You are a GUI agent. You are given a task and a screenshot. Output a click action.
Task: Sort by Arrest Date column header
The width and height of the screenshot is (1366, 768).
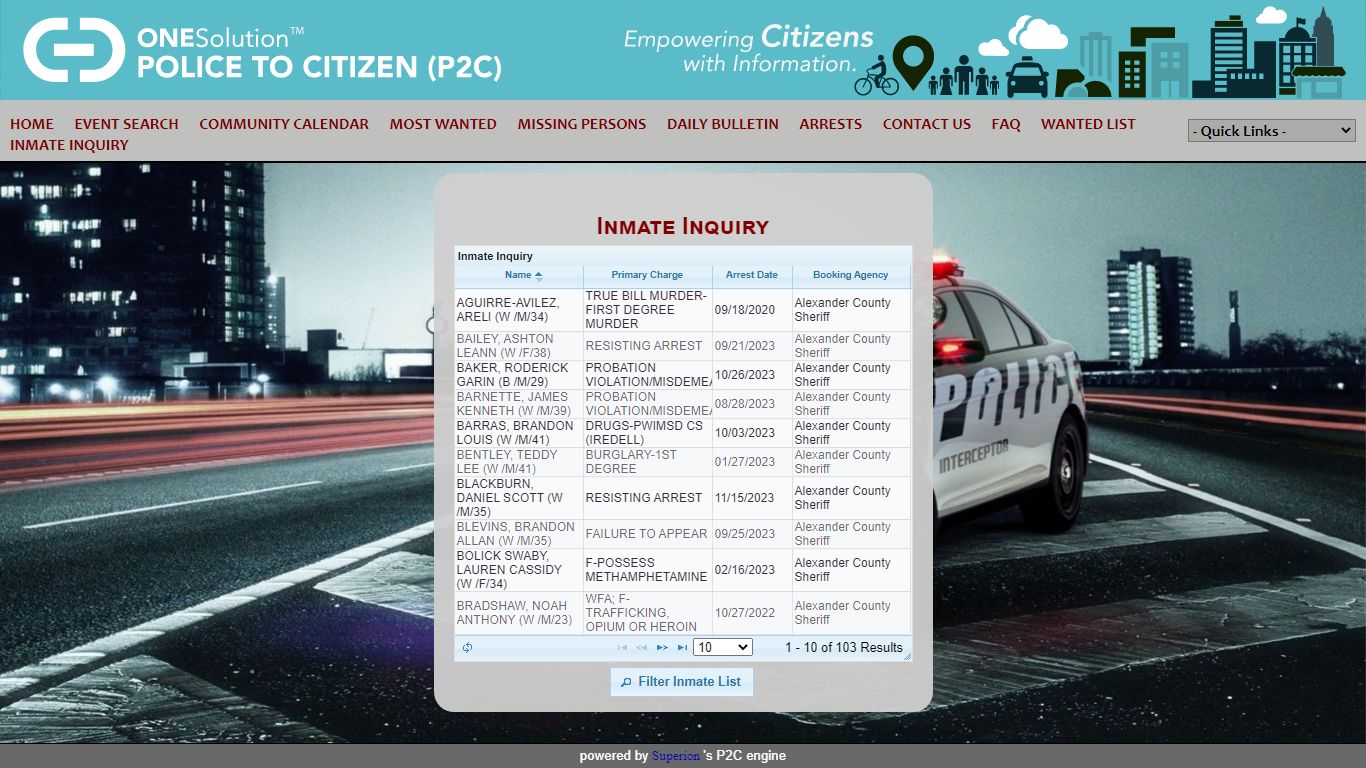tap(752, 275)
